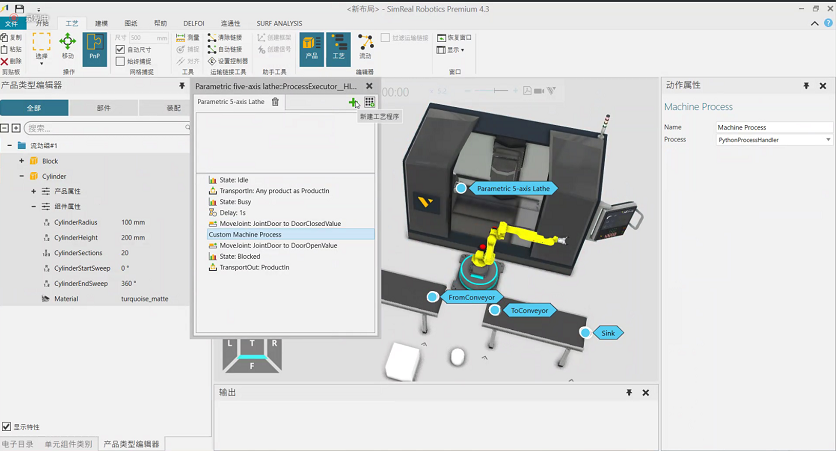836x451 pixels.
Task: Open the Process dropdown
Action: (x=828, y=140)
